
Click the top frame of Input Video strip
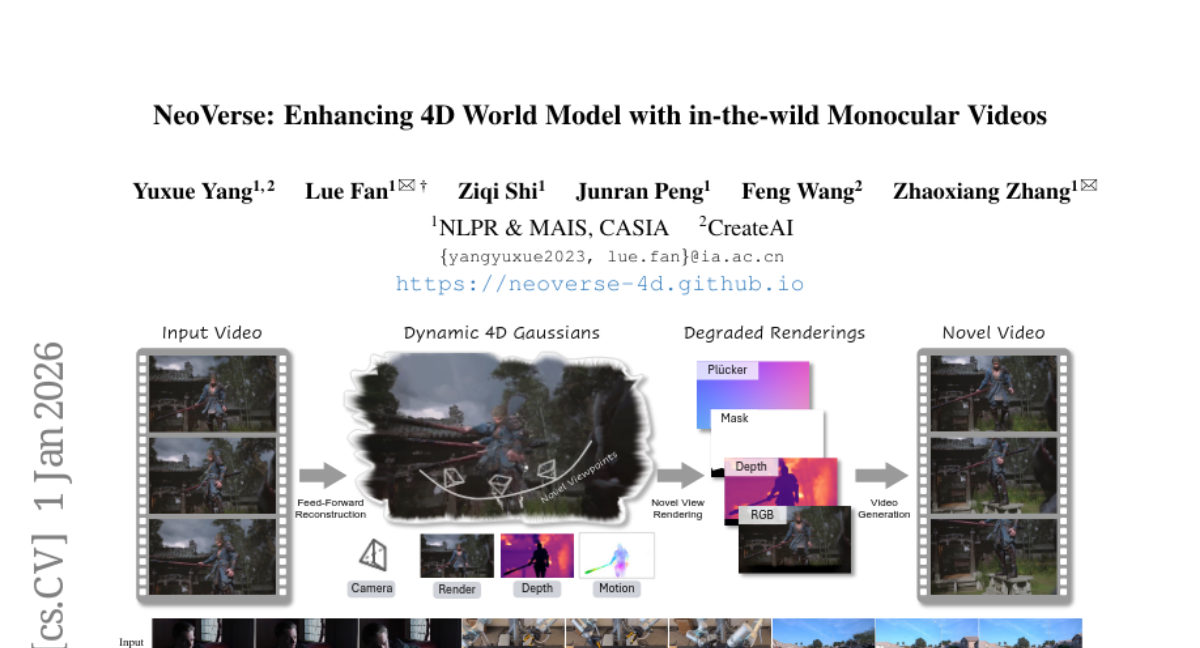[x=213, y=393]
